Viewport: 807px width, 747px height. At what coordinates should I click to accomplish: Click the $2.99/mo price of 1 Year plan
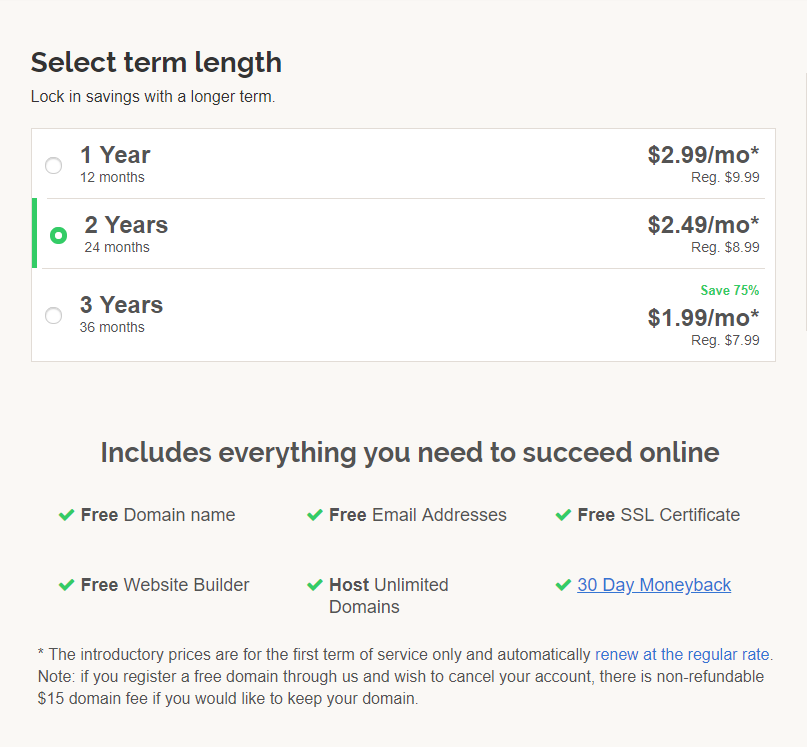[x=703, y=155]
